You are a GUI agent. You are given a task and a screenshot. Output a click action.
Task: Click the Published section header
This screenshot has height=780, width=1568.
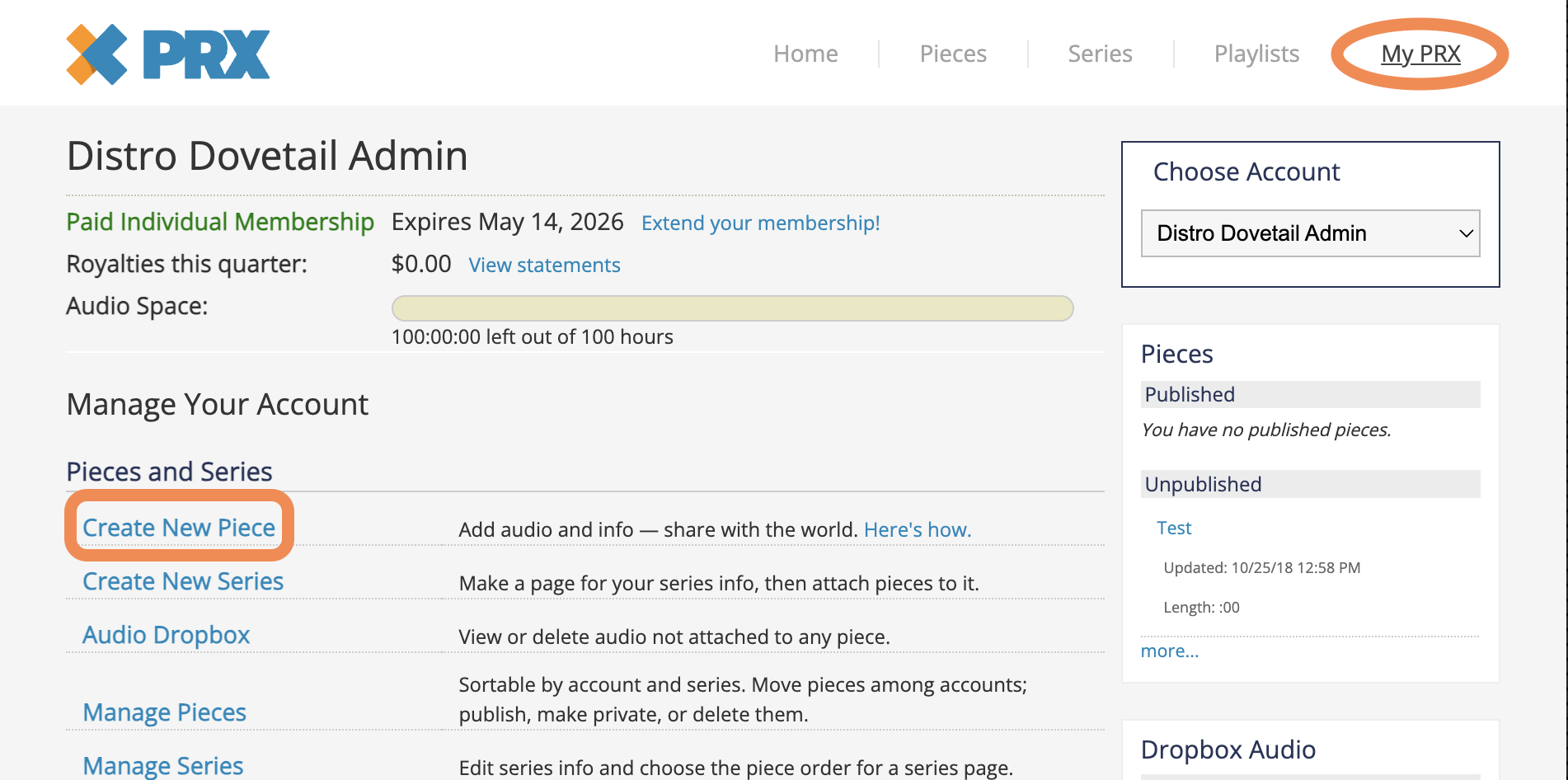(x=1310, y=394)
